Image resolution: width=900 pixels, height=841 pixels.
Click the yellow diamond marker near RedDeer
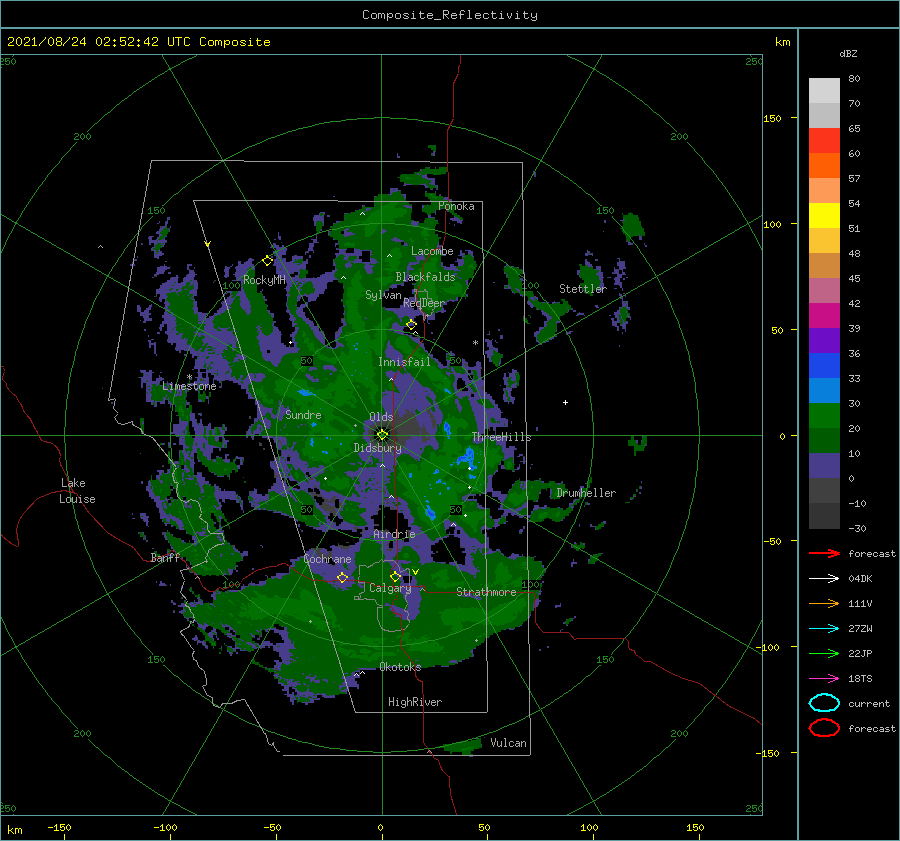(x=411, y=325)
